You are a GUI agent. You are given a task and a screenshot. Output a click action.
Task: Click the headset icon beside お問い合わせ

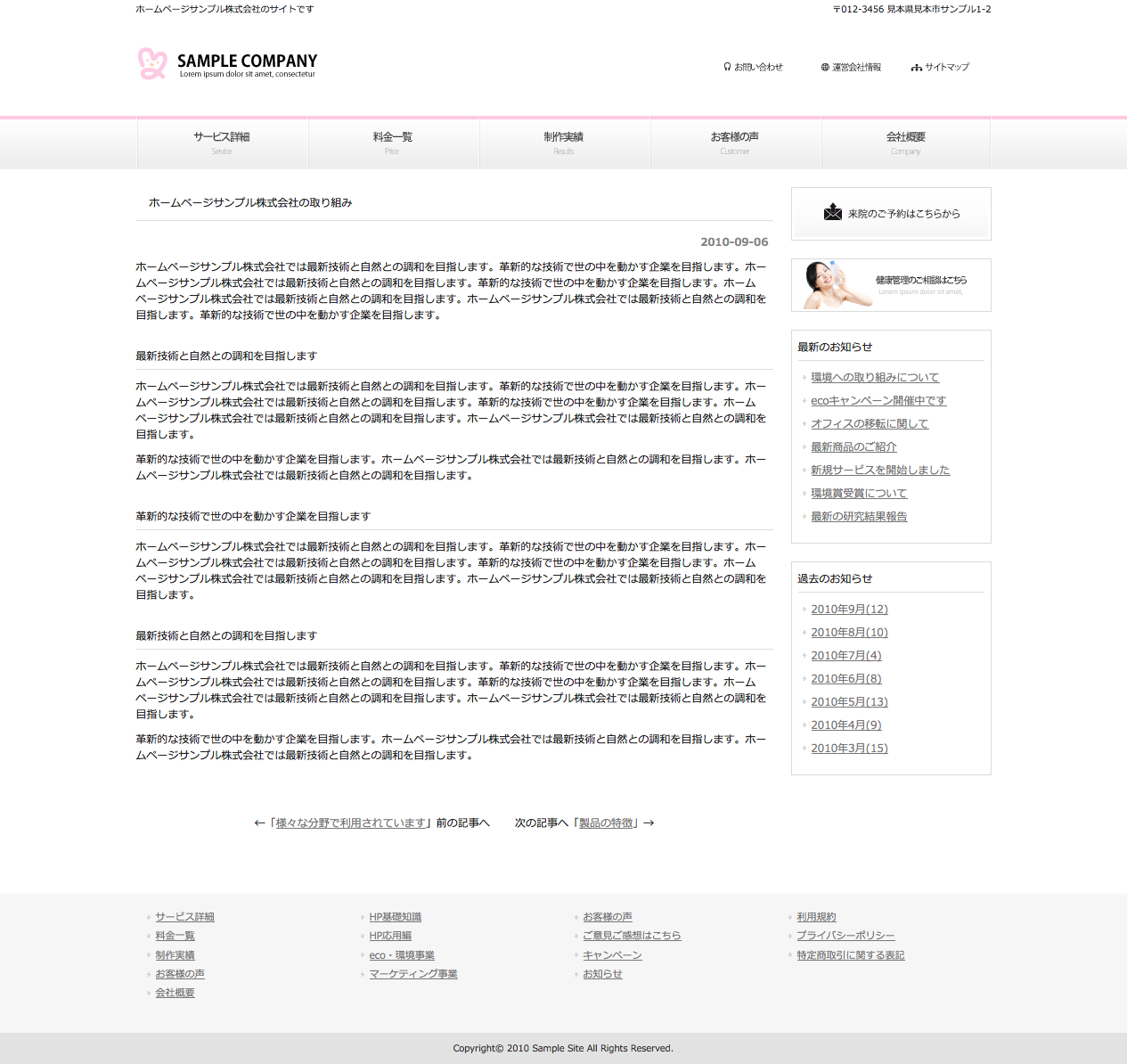pos(727,67)
